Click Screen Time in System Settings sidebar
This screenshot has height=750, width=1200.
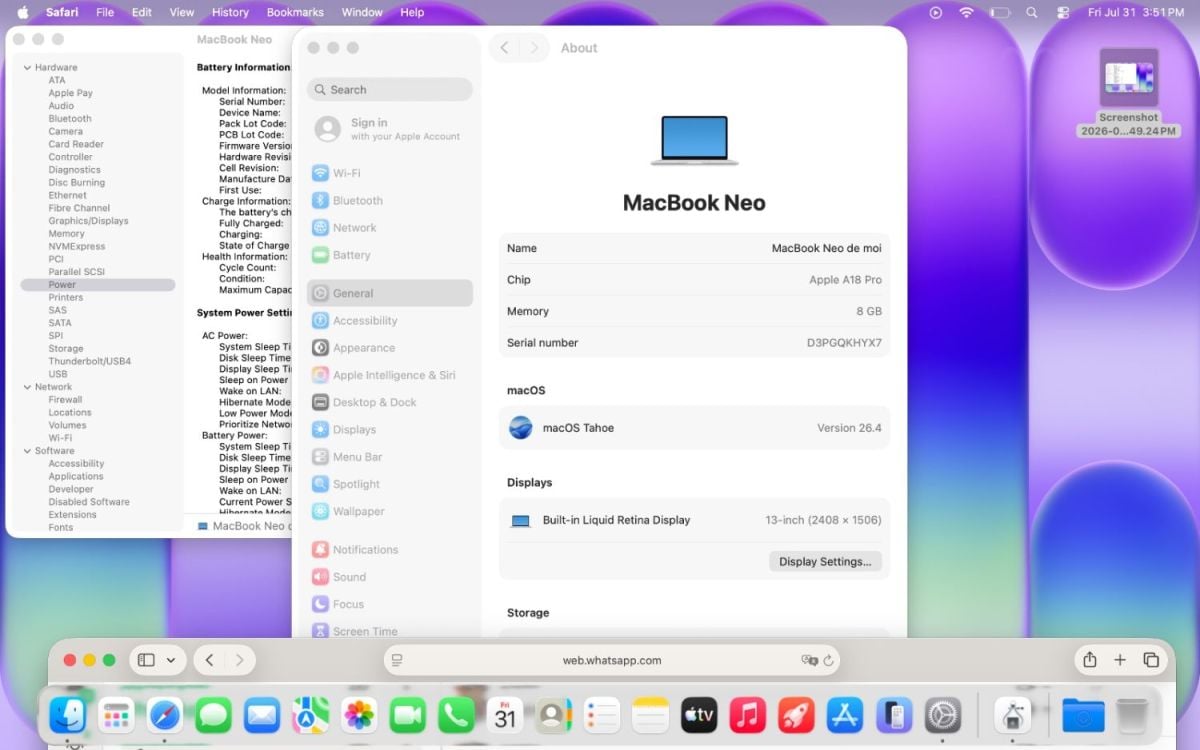[x=389, y=630]
